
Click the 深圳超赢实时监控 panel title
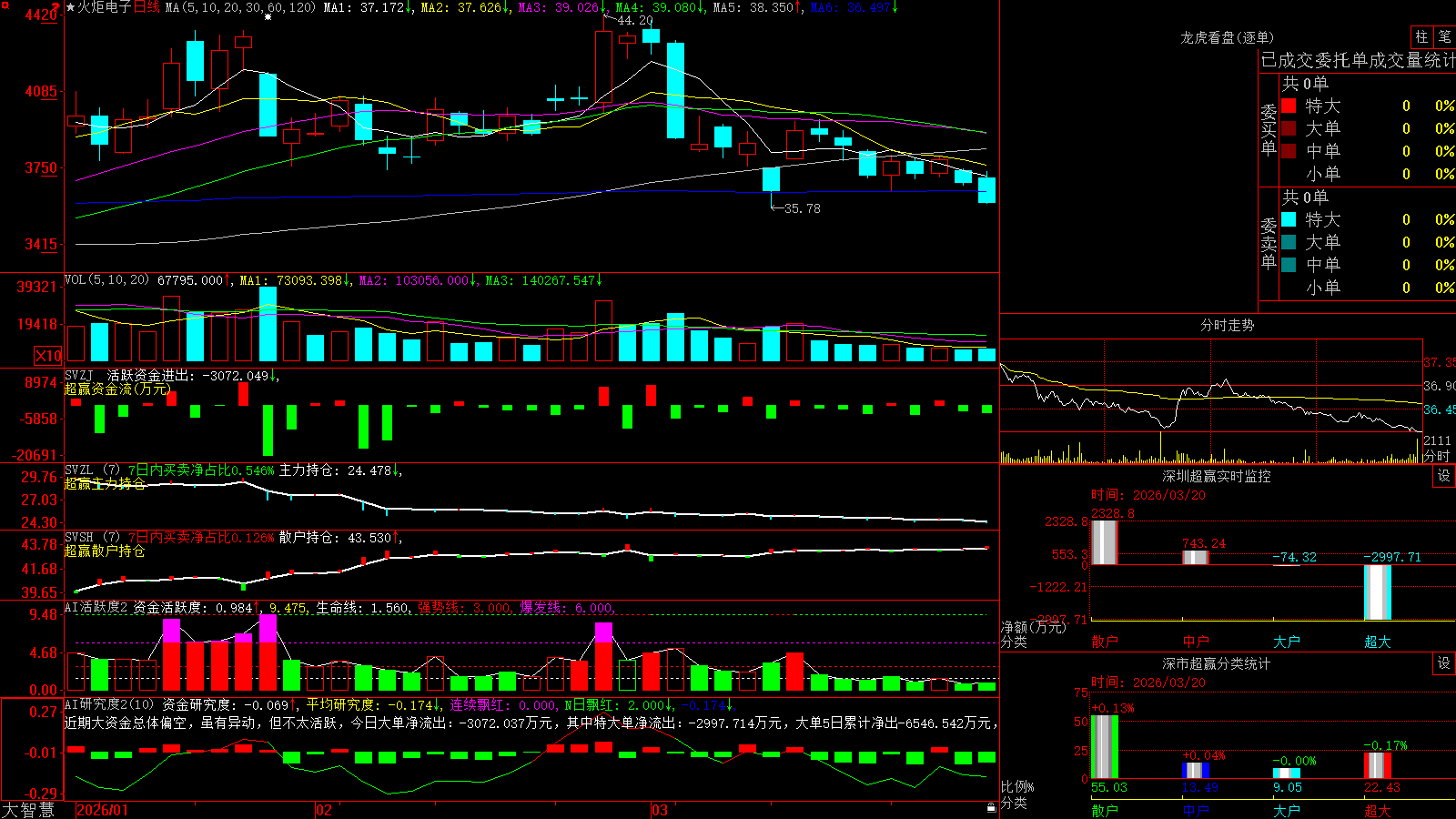(x=1217, y=476)
